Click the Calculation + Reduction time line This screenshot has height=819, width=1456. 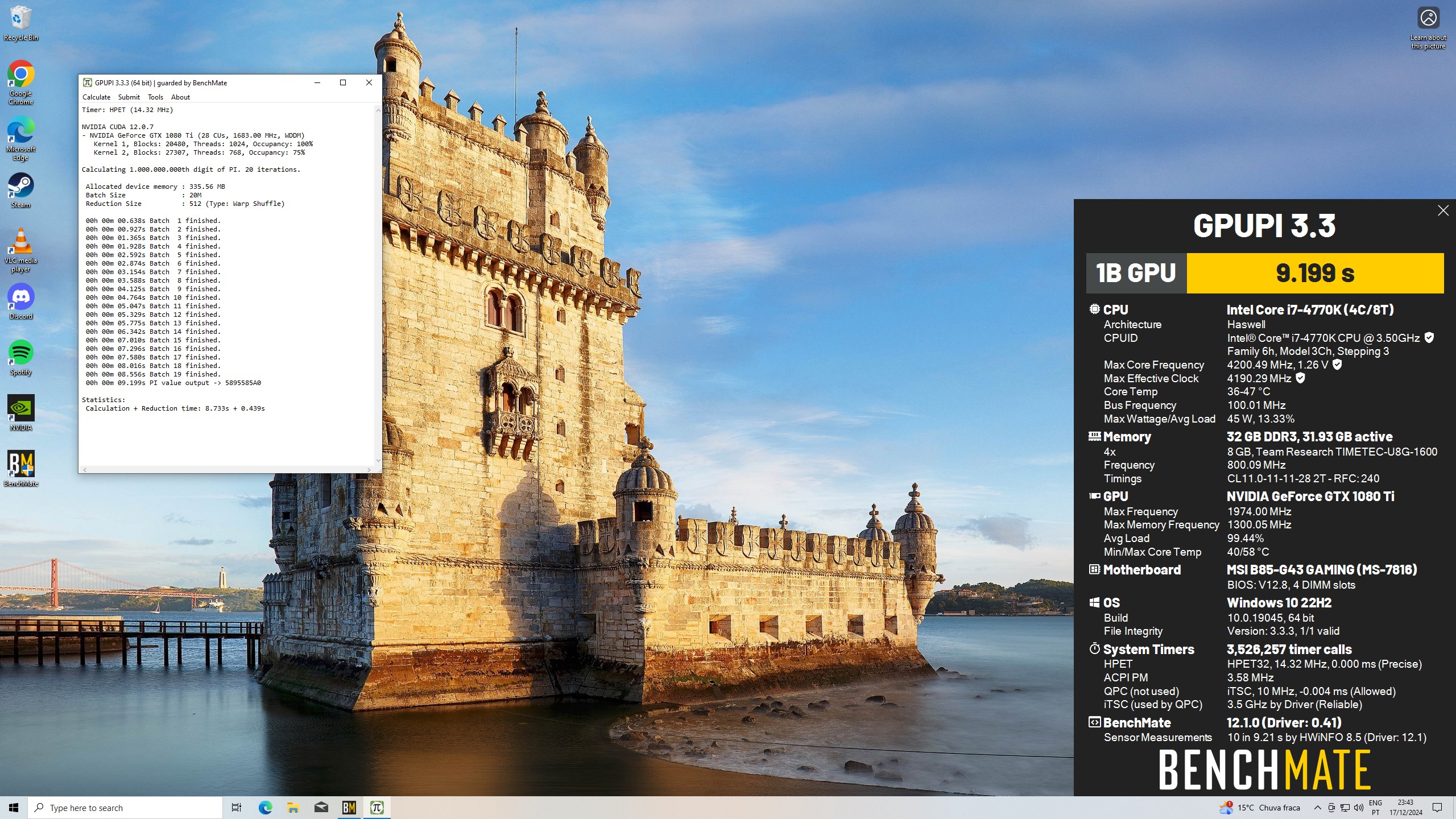[175, 408]
